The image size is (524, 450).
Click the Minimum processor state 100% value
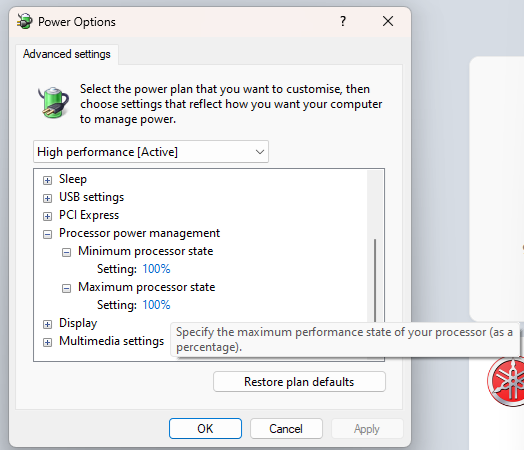pos(156,269)
